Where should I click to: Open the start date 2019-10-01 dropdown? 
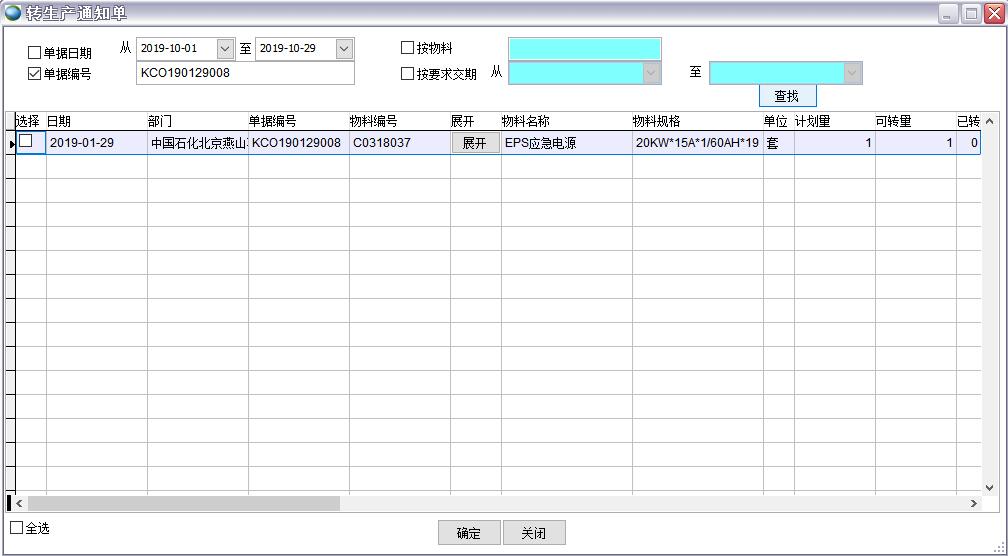tap(225, 49)
